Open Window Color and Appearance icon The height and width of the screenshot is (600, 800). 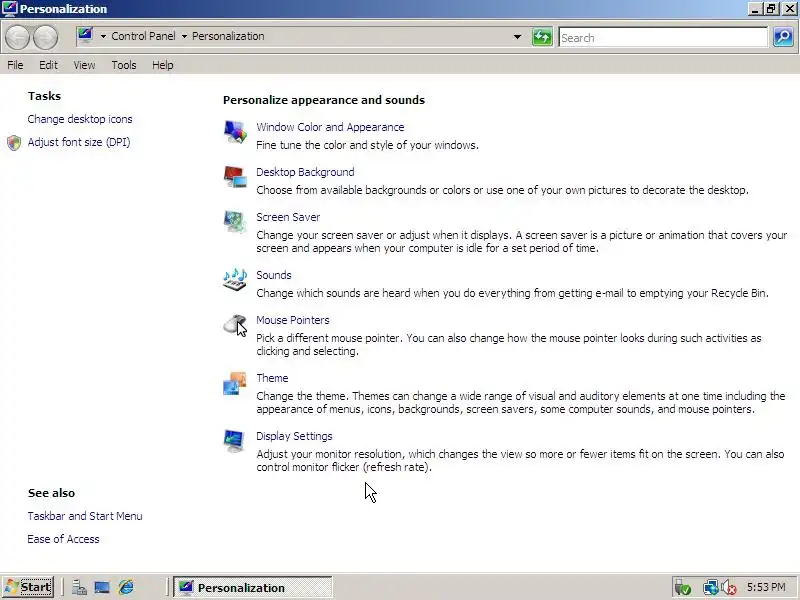tap(235, 132)
